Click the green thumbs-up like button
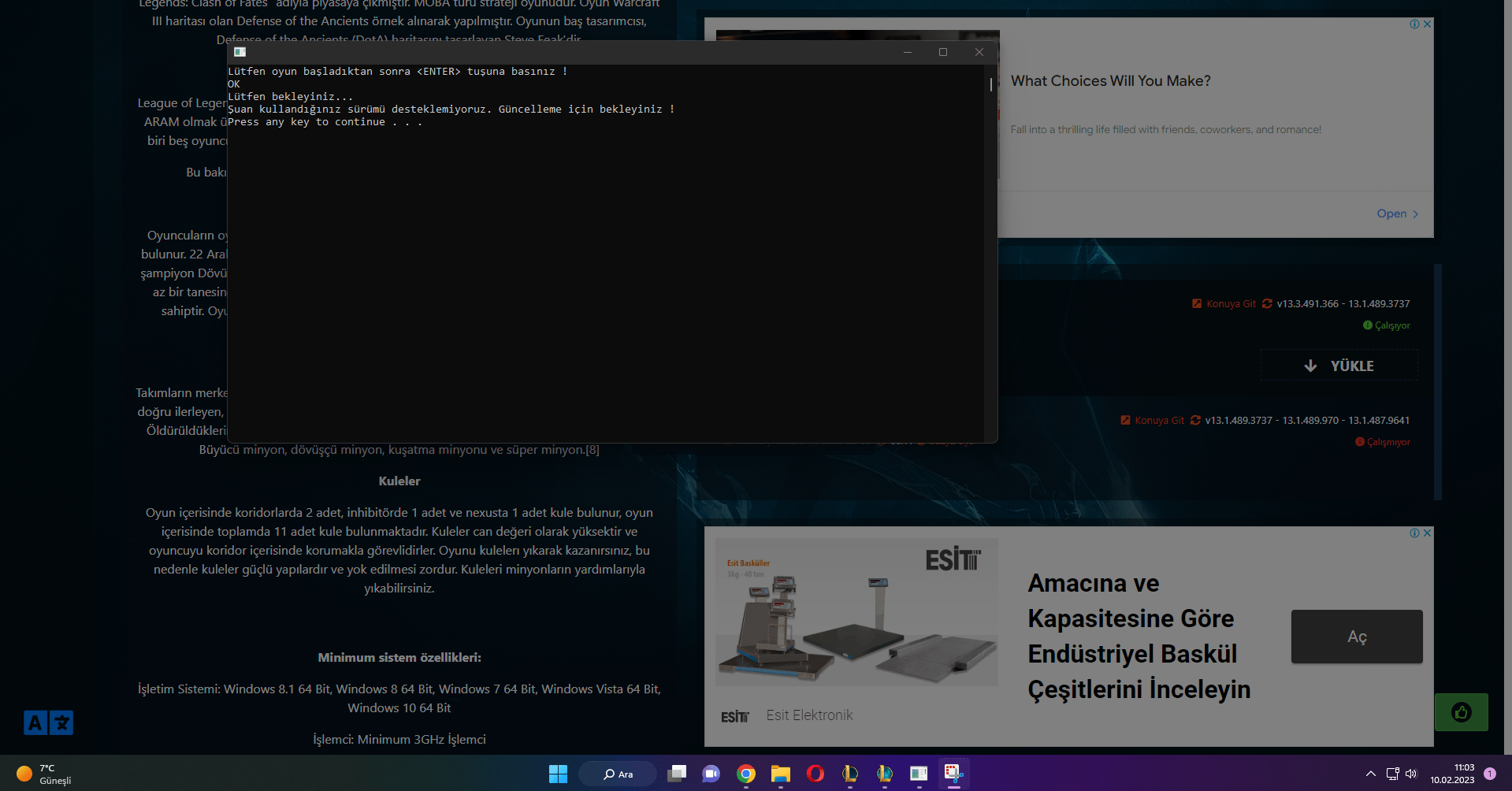1512x791 pixels. coord(1462,712)
